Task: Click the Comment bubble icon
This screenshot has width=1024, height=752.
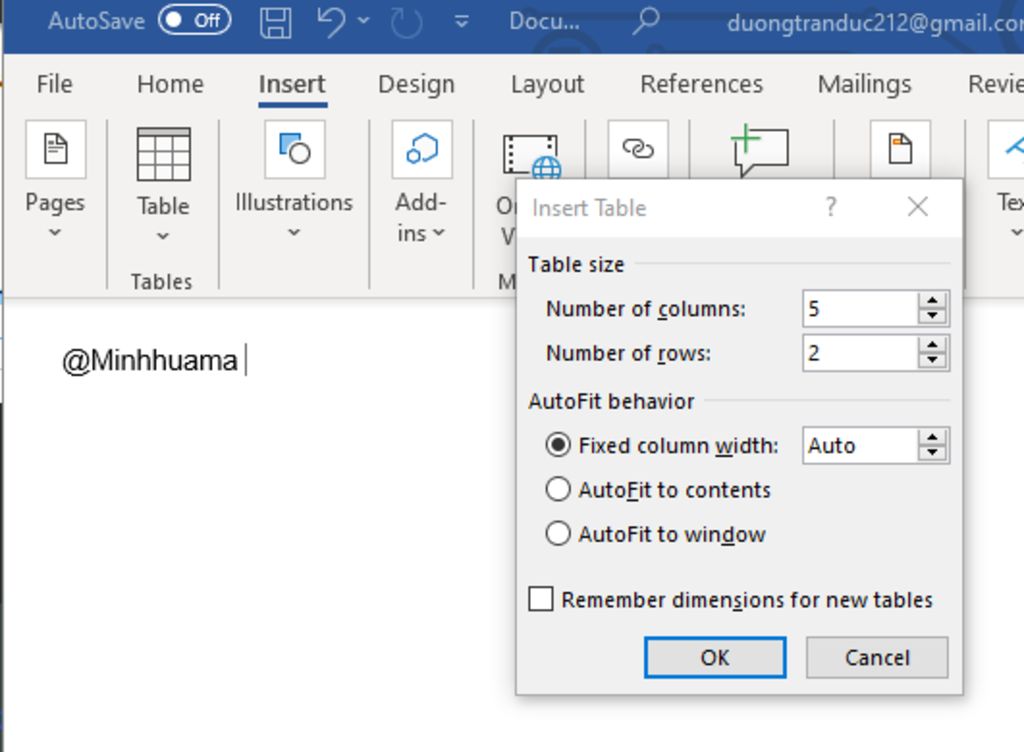Action: pos(760,150)
